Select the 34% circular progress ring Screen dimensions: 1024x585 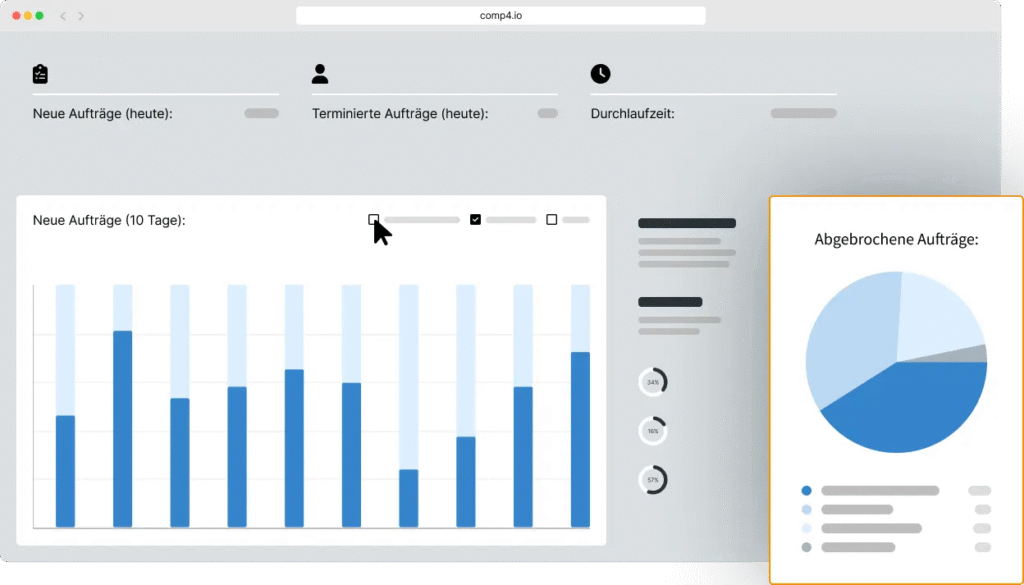tap(652, 382)
